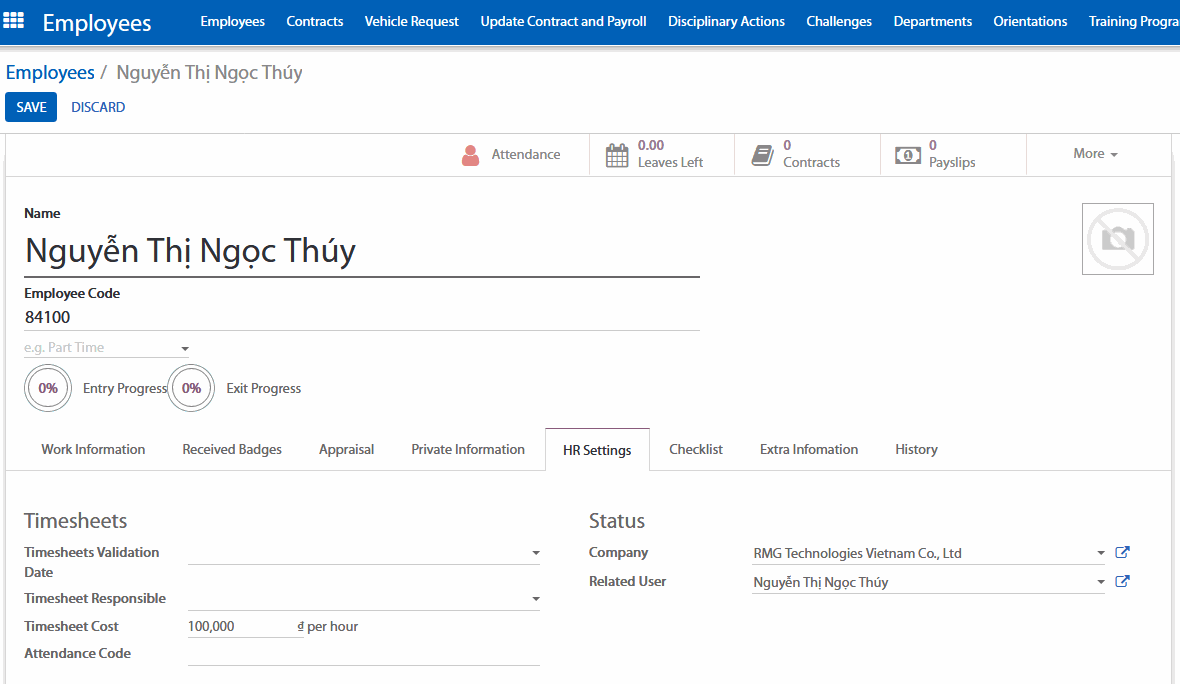Open the Company external link icon

point(1122,552)
